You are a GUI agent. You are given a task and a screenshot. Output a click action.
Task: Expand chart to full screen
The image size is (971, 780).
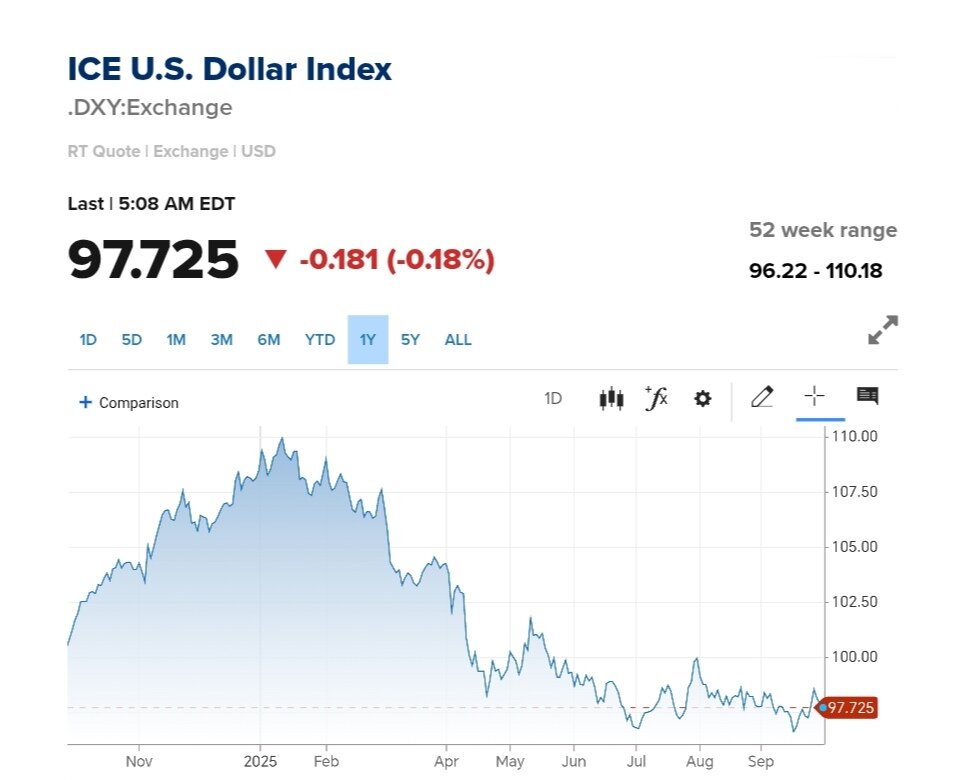click(x=882, y=331)
